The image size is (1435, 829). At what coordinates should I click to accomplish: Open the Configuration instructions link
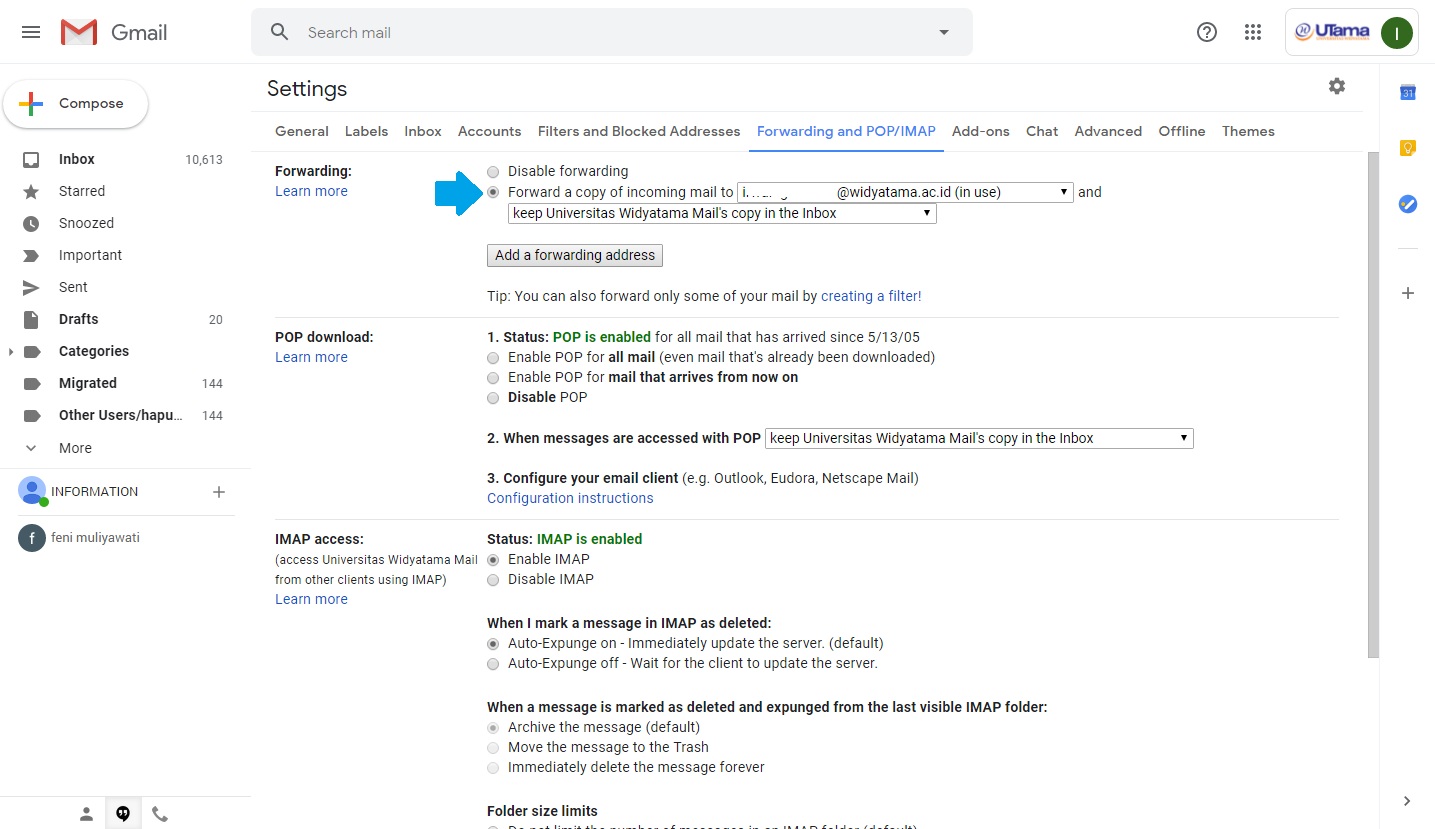coord(570,498)
